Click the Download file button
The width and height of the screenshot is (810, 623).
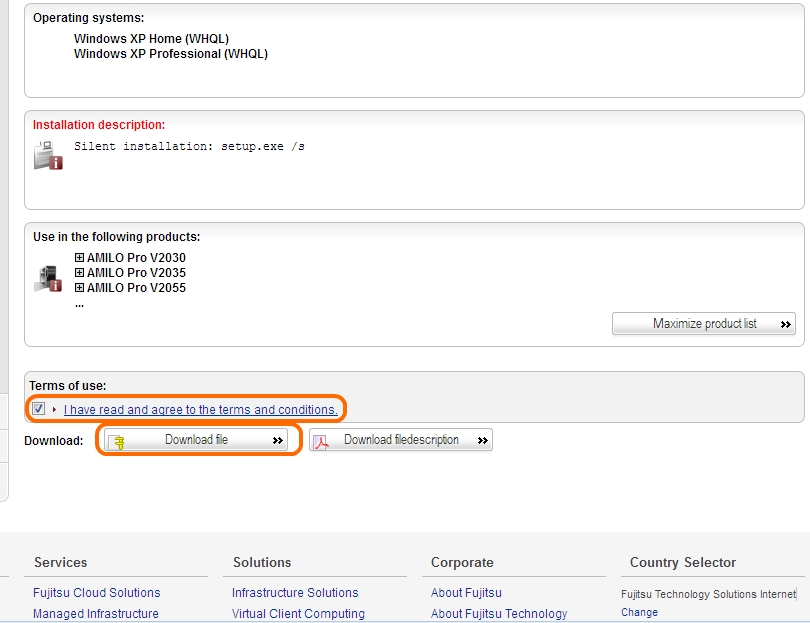coord(196,440)
